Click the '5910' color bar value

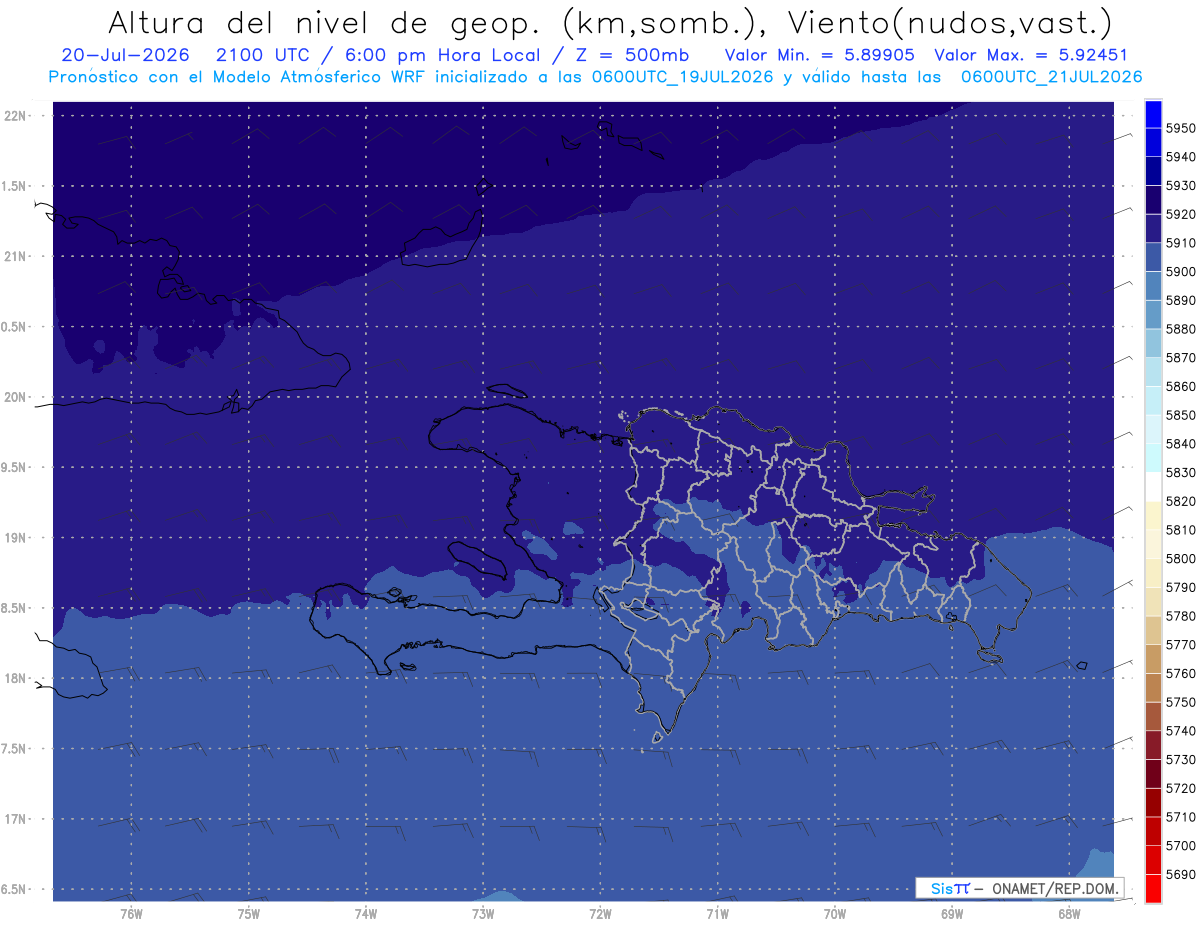pos(1180,243)
